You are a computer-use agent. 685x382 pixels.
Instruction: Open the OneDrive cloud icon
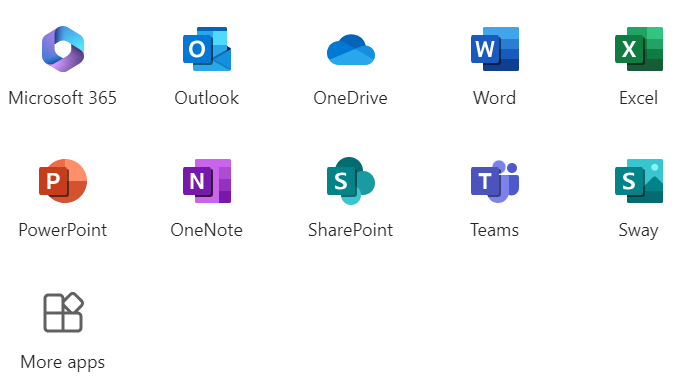(351, 49)
